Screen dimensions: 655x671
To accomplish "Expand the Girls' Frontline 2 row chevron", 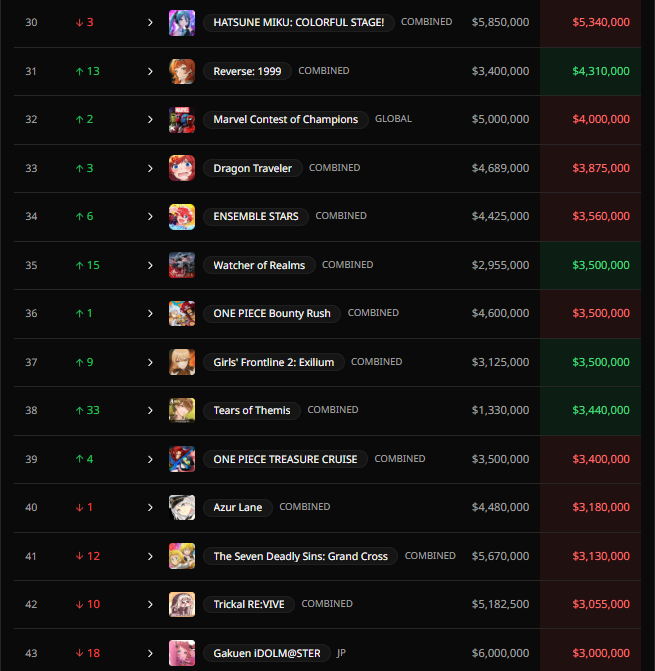I will 150,362.
